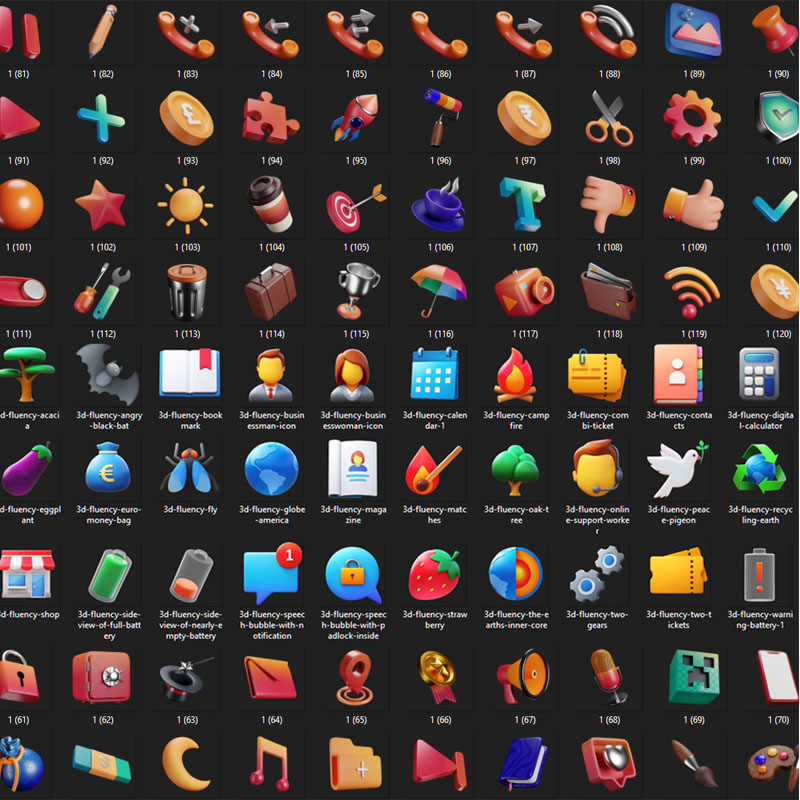Select the target with arrow 1 (105)
The height and width of the screenshot is (800, 800).
[x=356, y=206]
